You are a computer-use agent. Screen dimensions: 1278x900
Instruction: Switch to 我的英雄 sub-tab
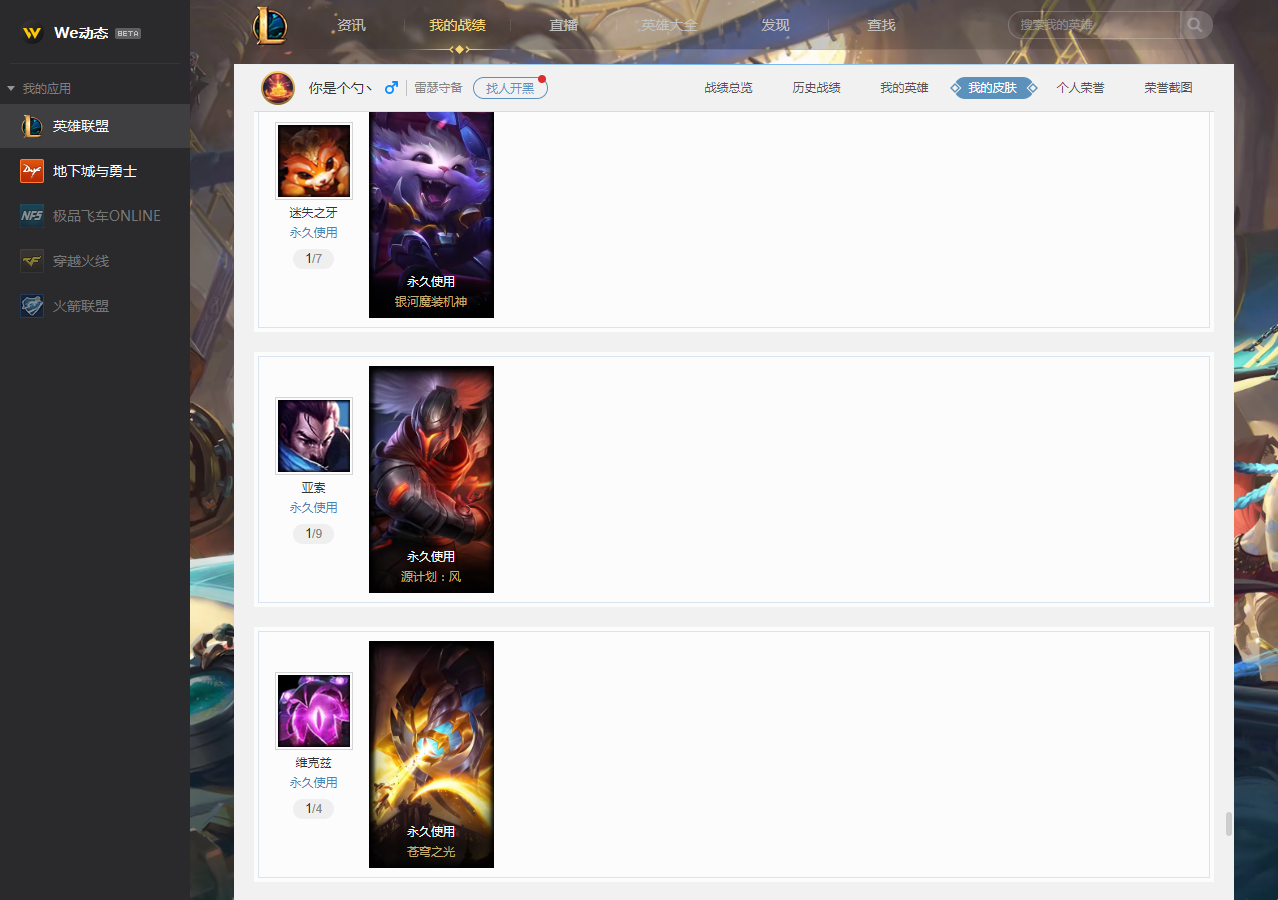tap(905, 88)
